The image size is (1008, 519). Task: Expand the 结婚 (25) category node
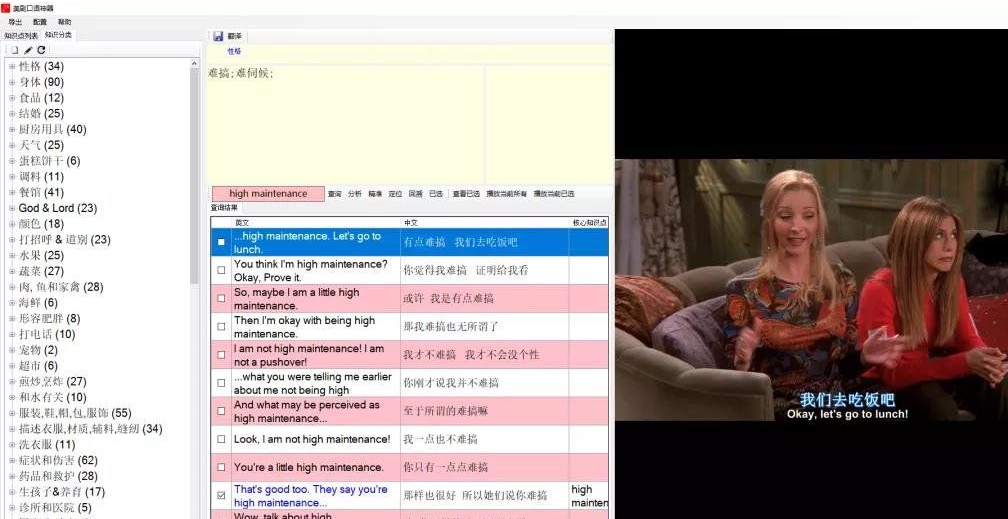point(12,114)
